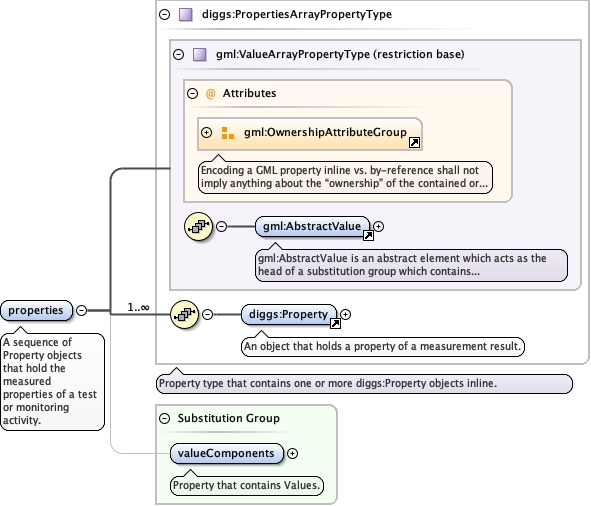Viewport: 591px width, 506px height.
Task: Click the 'gml:AbstractValue is an abstract element' annotation
Action: point(411,265)
